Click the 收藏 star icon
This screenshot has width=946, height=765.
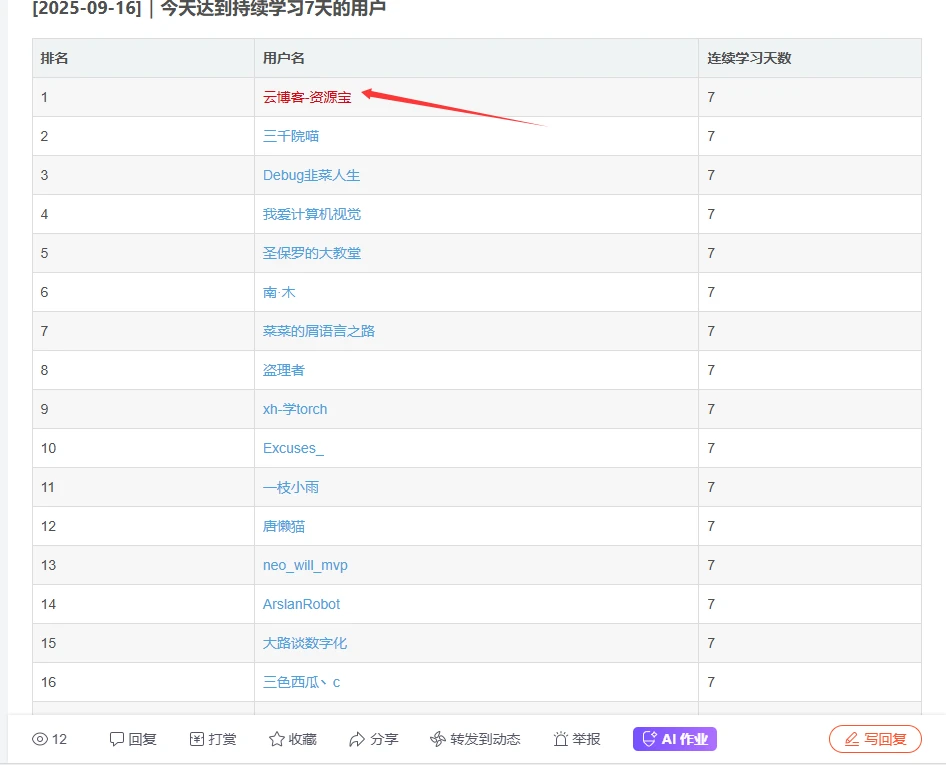277,739
